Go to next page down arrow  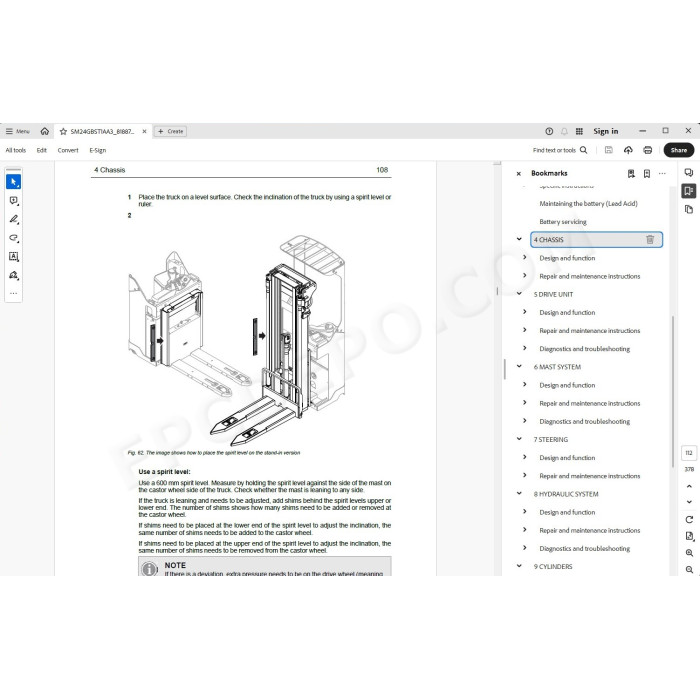click(689, 502)
